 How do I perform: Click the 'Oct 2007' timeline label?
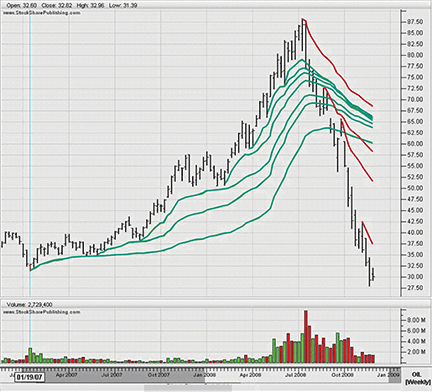159,375
